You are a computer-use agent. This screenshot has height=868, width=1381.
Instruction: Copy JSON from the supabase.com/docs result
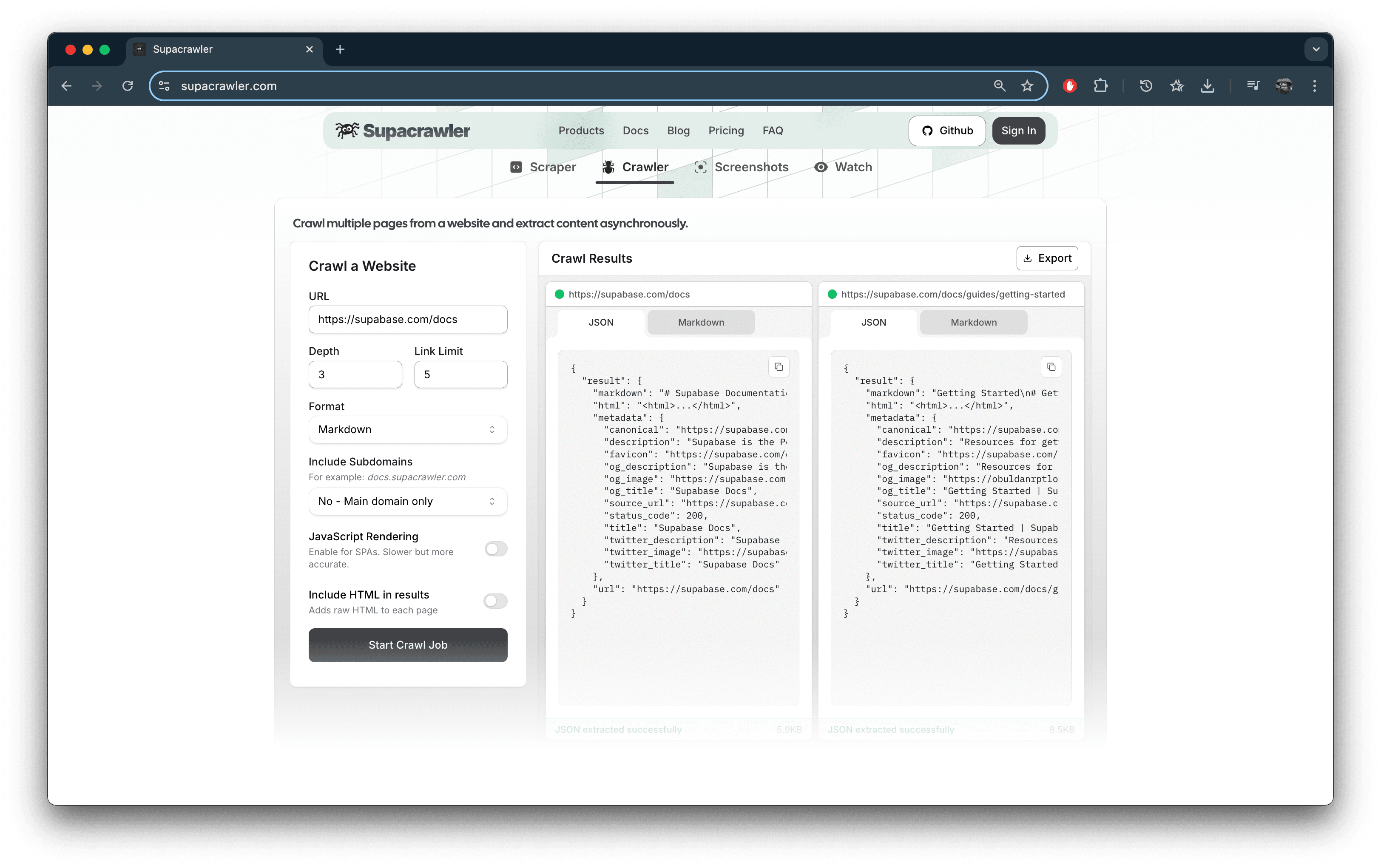(x=778, y=367)
